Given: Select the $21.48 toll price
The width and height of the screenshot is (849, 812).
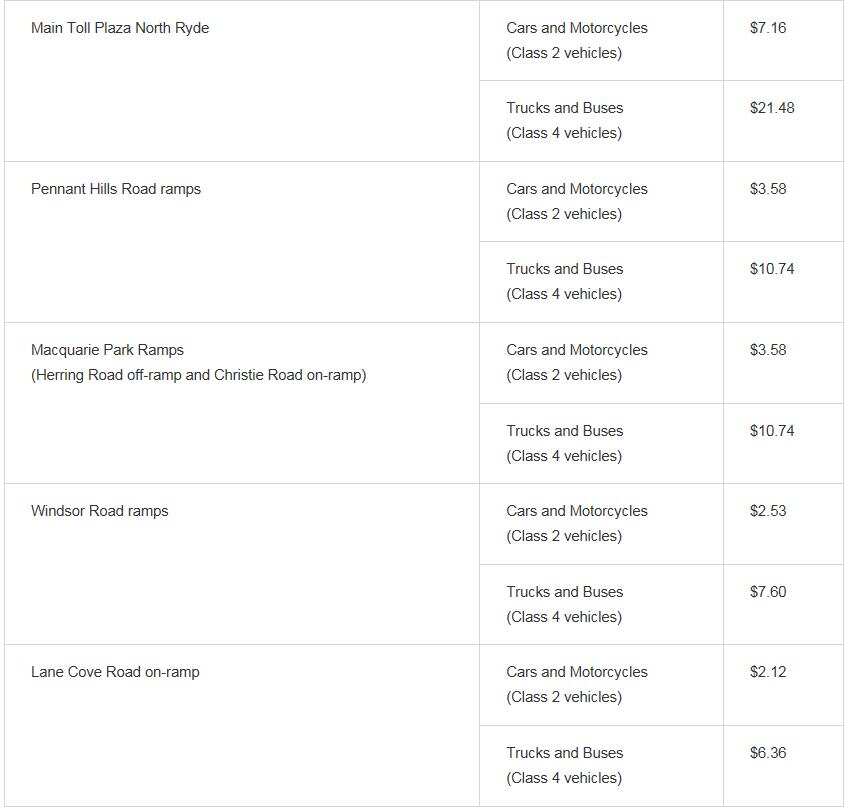Looking at the screenshot, I should [x=772, y=108].
